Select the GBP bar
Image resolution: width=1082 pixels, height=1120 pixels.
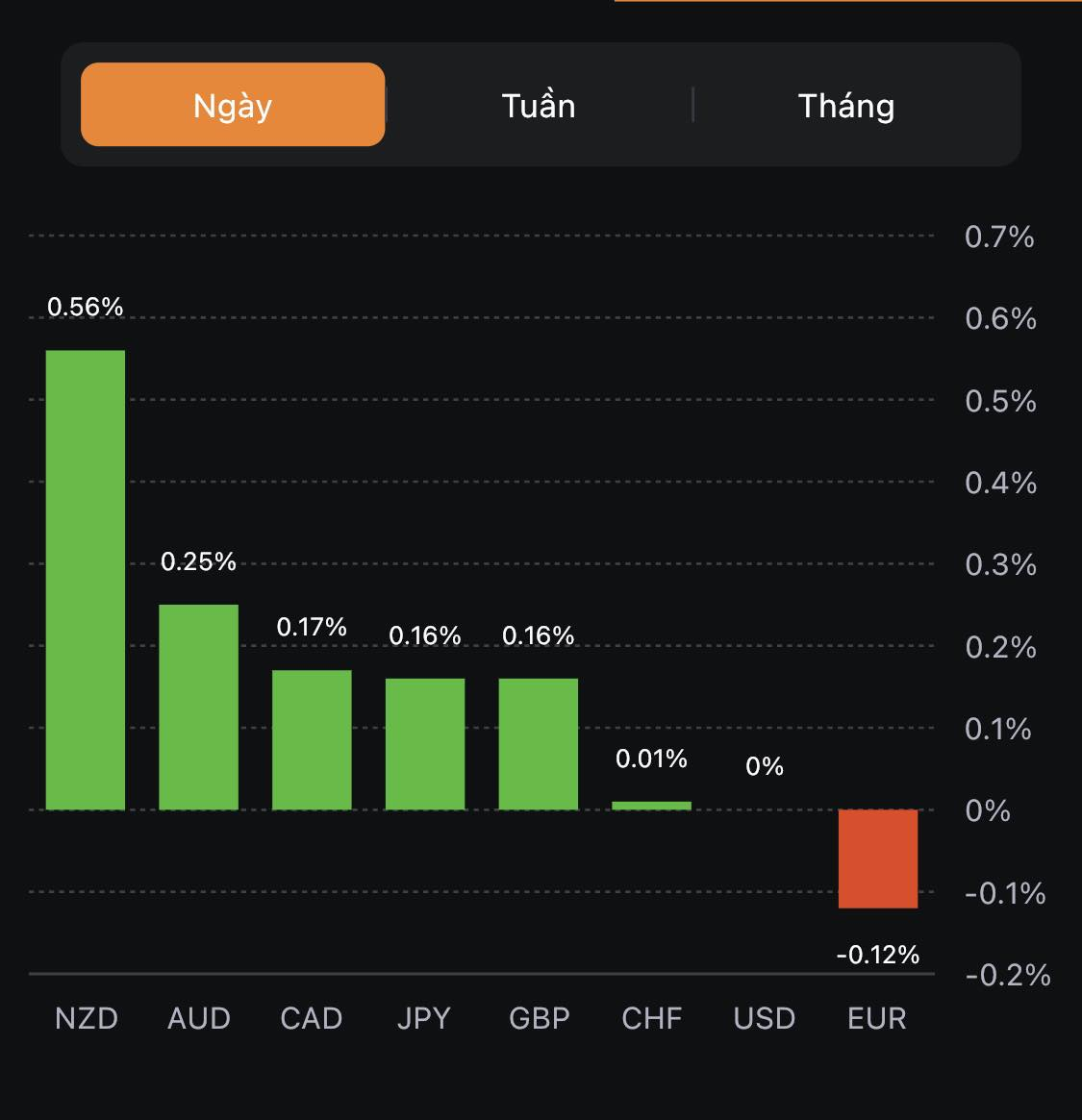[539, 744]
